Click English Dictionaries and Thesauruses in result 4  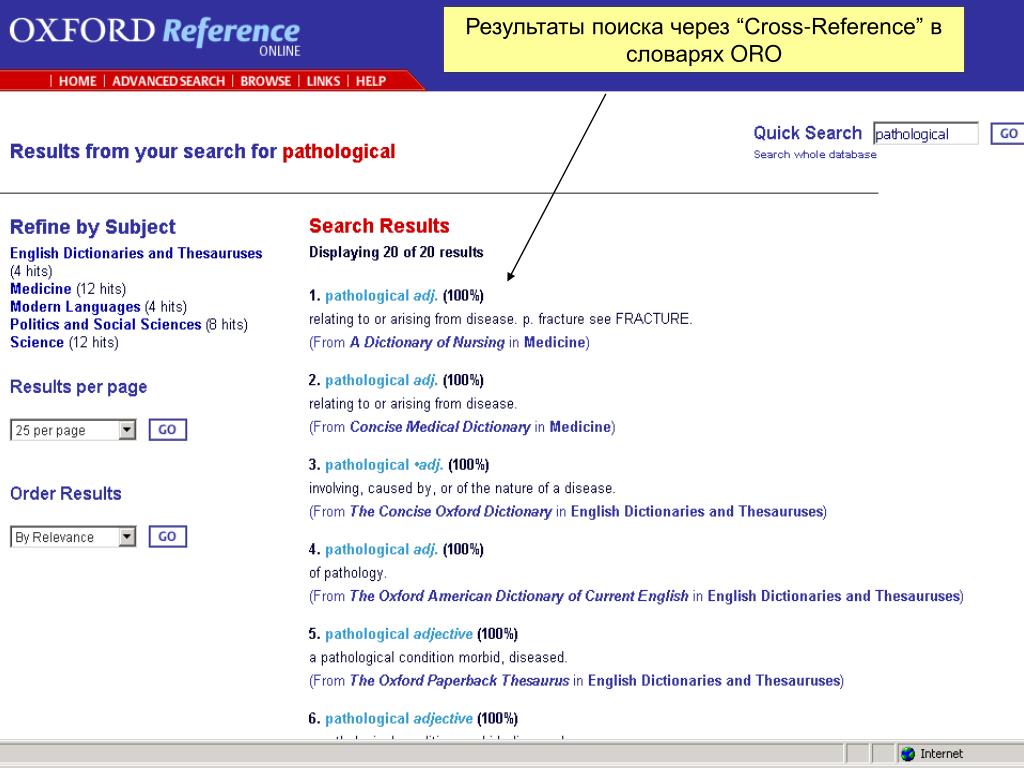click(x=833, y=596)
